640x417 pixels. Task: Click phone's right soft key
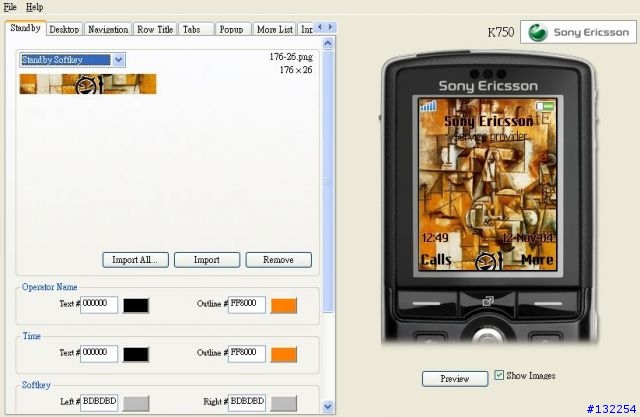point(548,304)
